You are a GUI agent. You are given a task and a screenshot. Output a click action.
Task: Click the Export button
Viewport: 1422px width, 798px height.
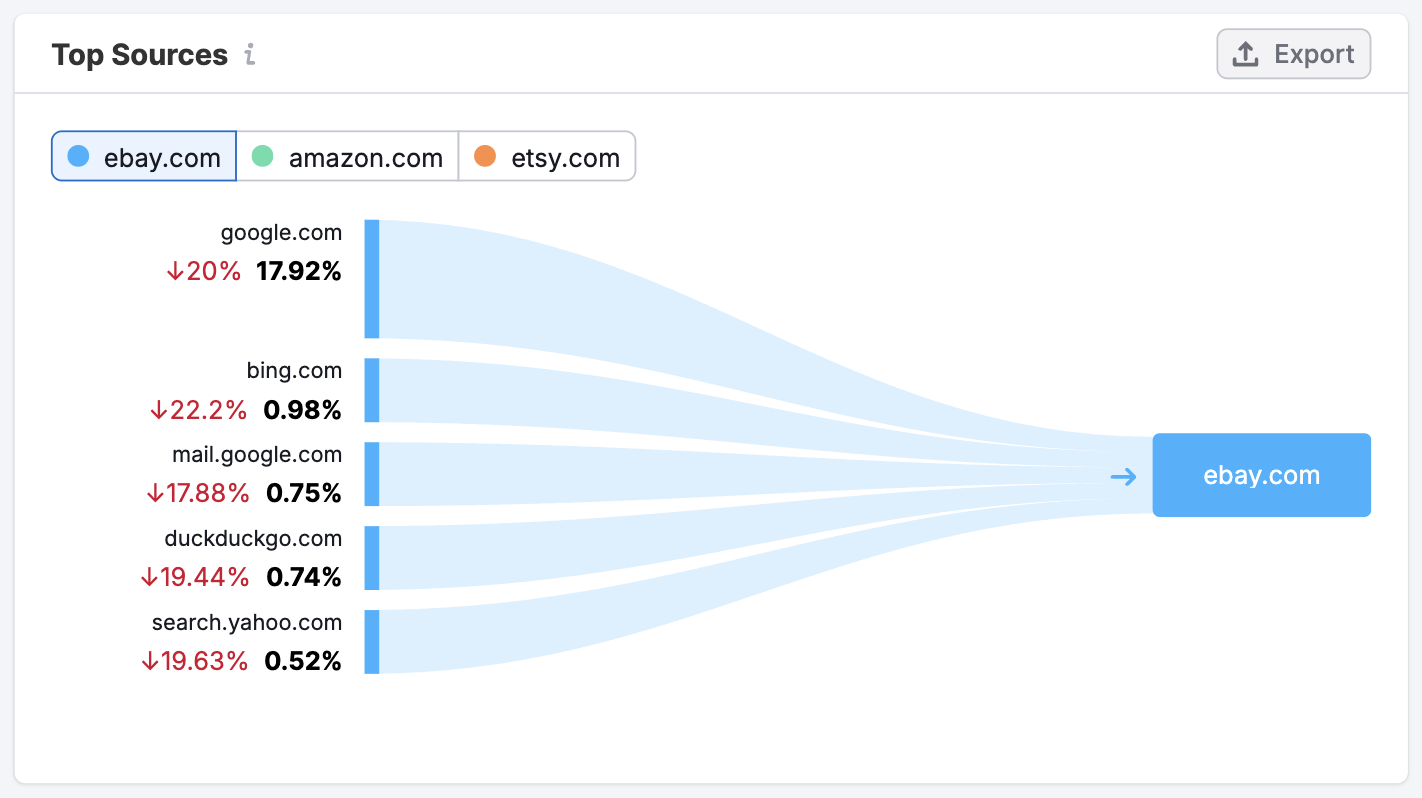tap(1293, 54)
